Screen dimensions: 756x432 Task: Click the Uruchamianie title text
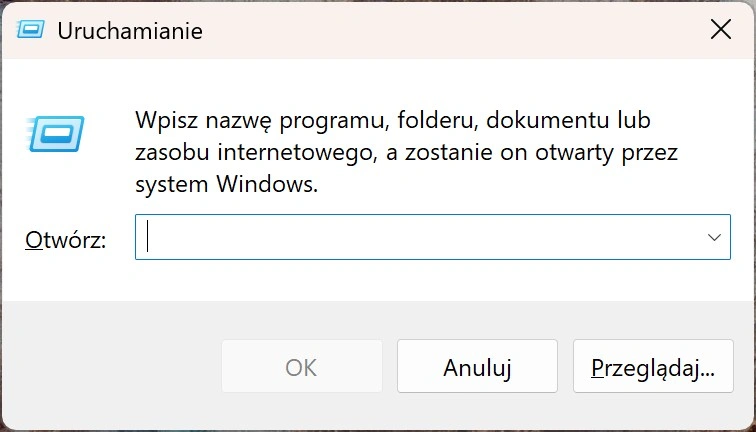[130, 30]
